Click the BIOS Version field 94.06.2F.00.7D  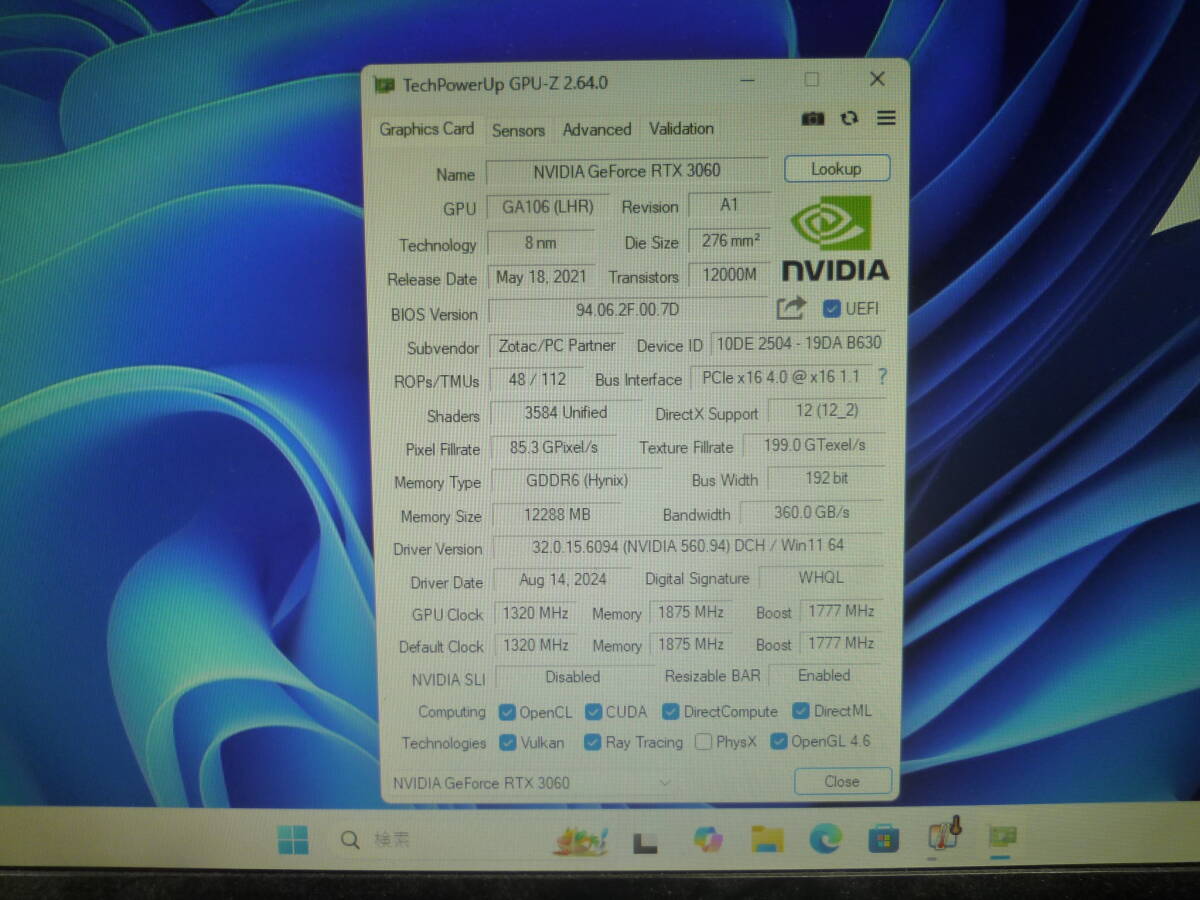628,310
